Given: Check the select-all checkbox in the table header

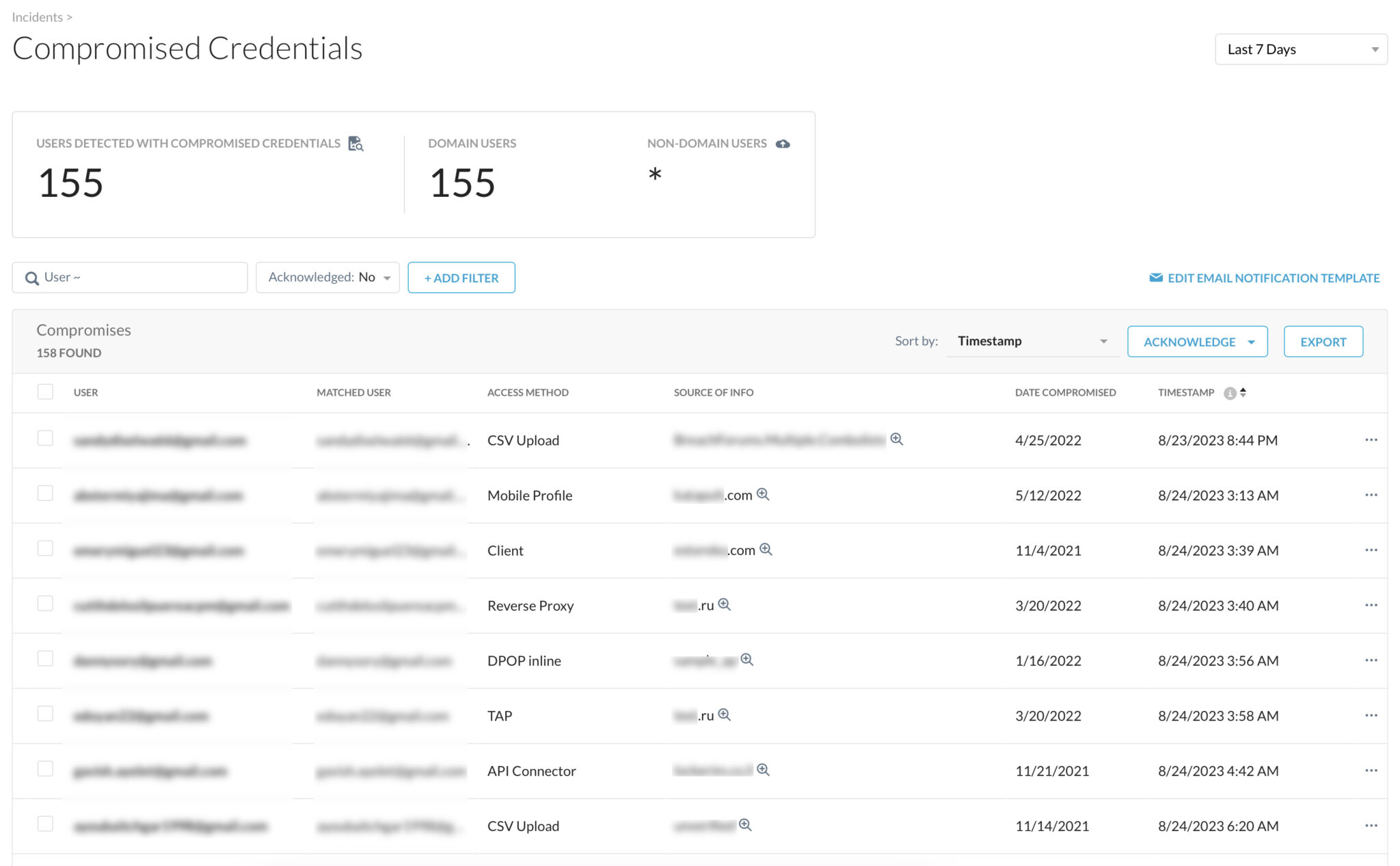Looking at the screenshot, I should (x=45, y=391).
